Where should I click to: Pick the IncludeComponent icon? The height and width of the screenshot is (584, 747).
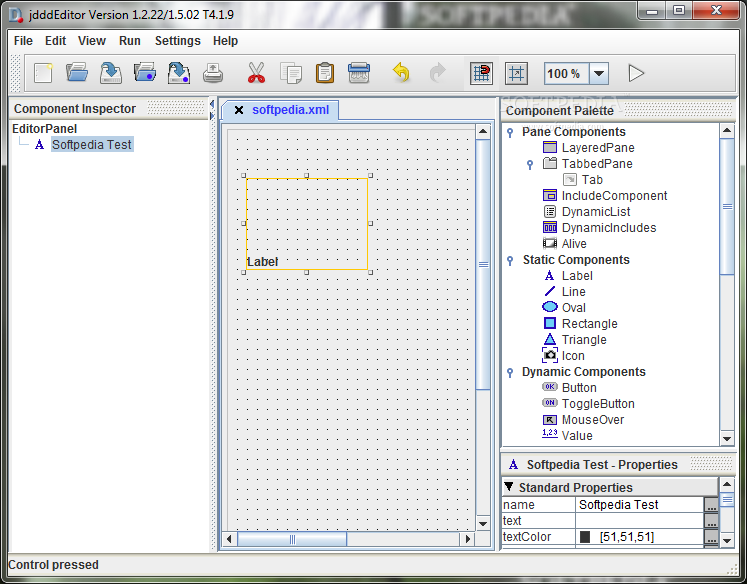[550, 195]
